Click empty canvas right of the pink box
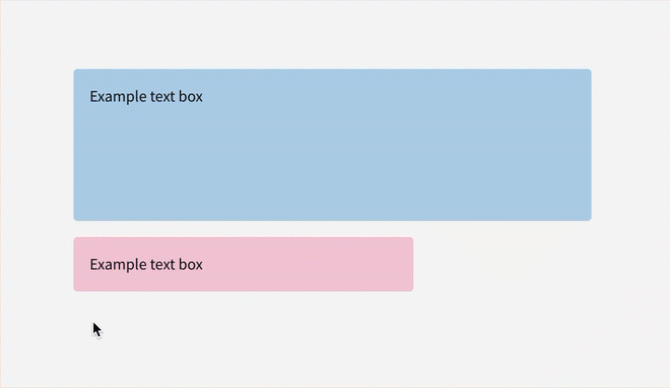670x388 pixels. point(538,264)
